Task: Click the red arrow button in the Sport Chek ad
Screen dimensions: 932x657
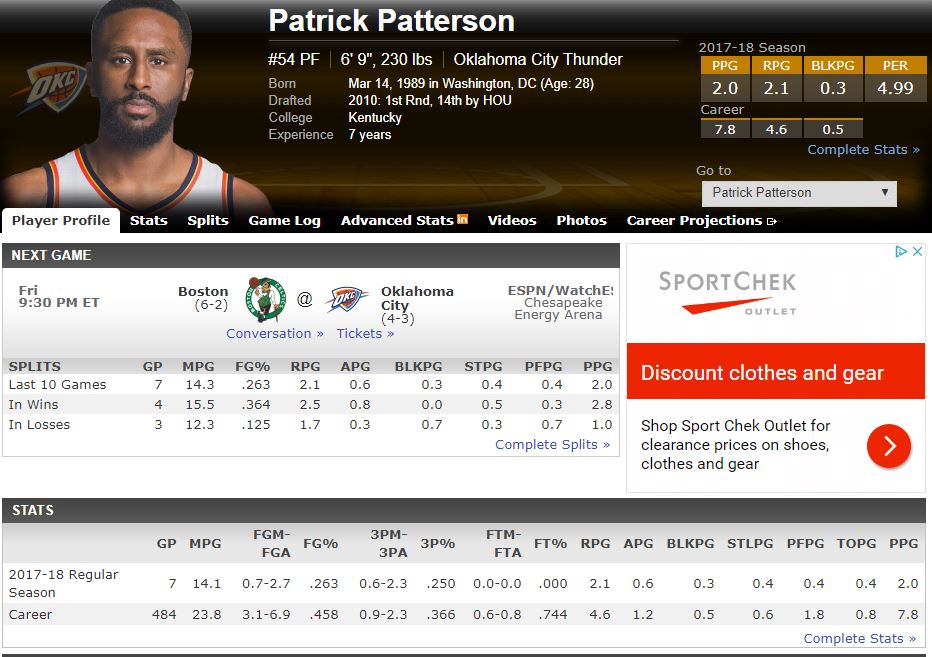Action: 888,445
